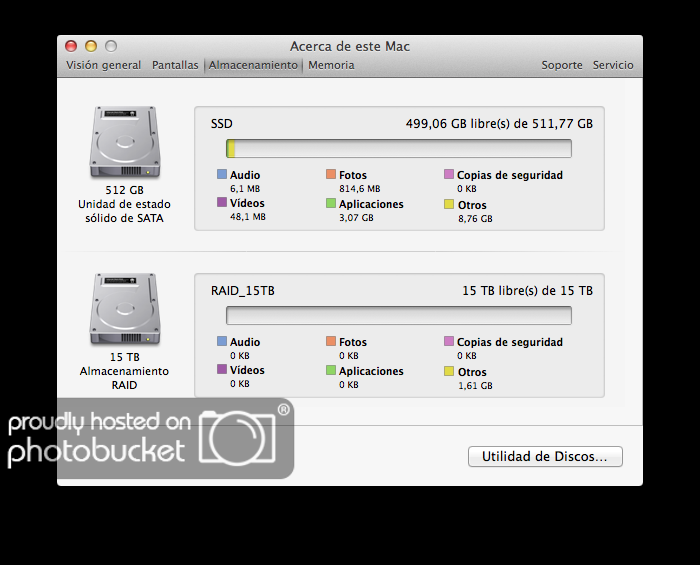Click the 15 TB RAID drive icon
The height and width of the screenshot is (565, 700).
click(x=125, y=309)
